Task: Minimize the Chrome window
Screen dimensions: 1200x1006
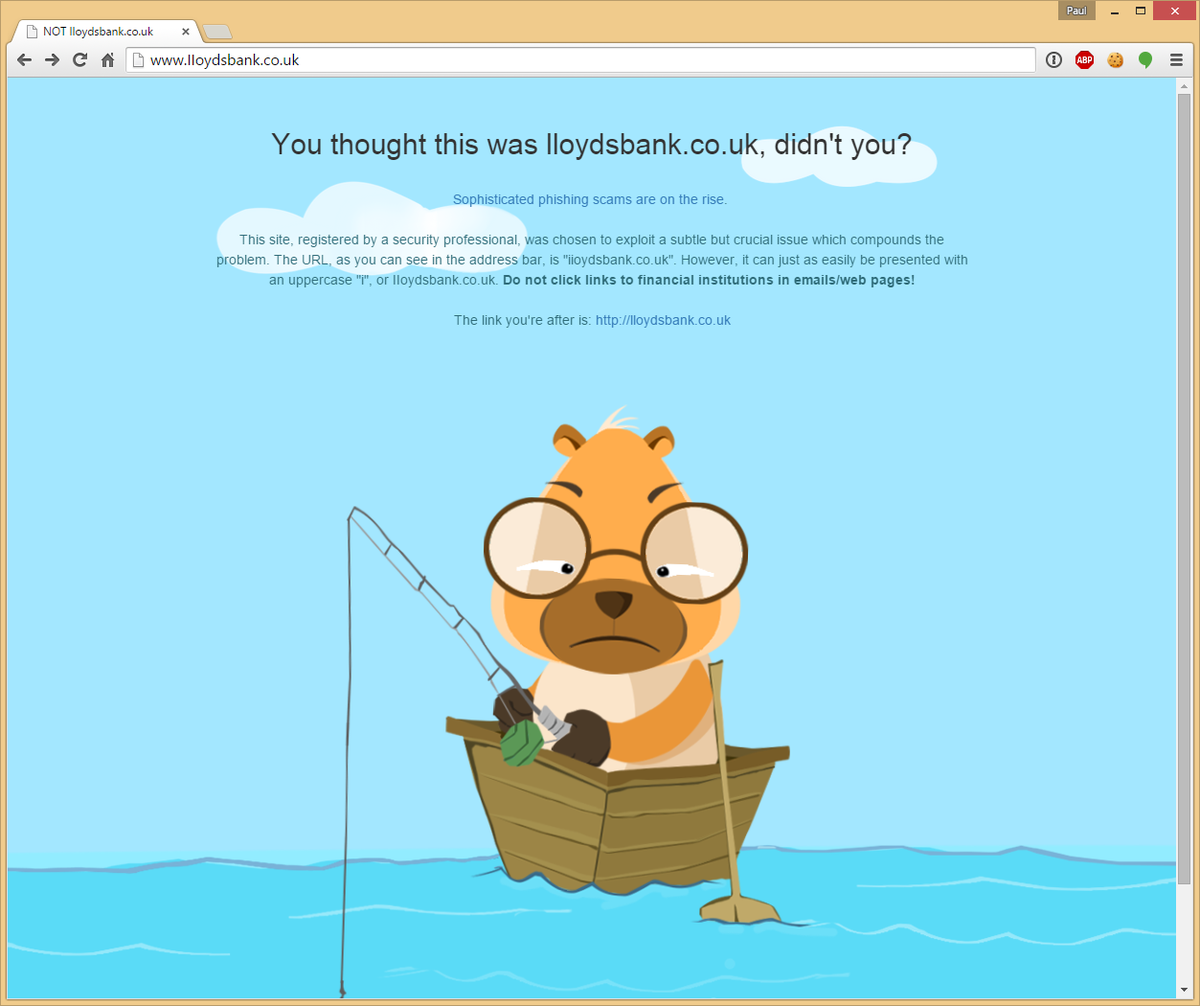Action: point(1114,10)
